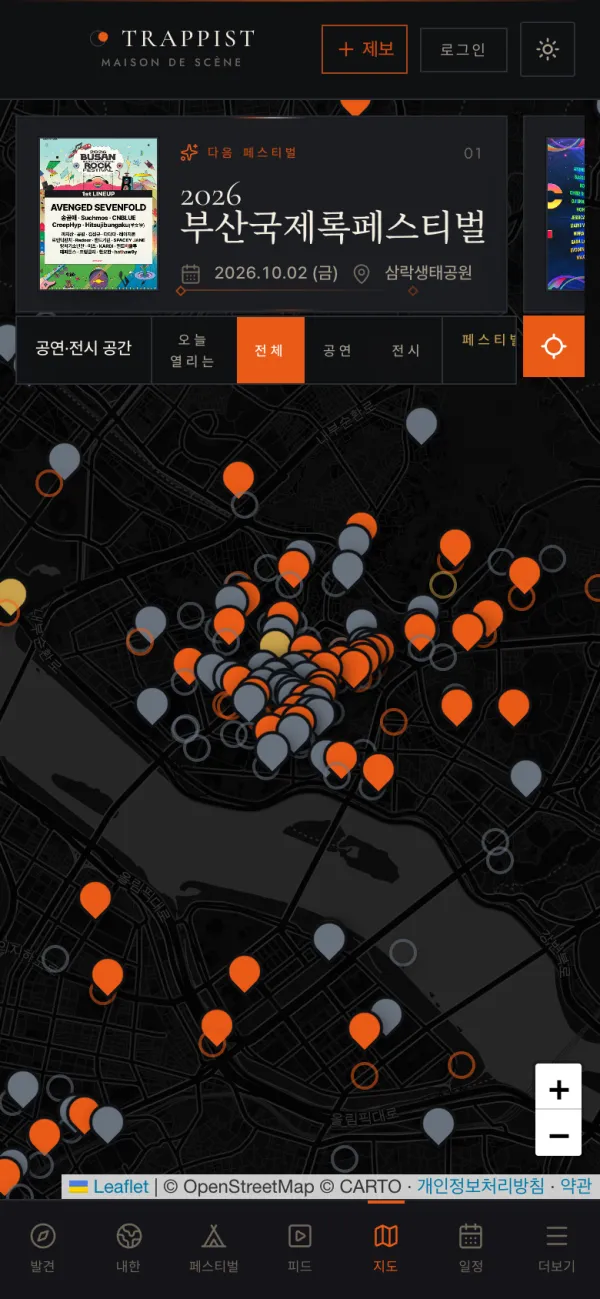Image resolution: width=600 pixels, height=1299 pixels.
Task: Go to the 일정 calendar tab
Action: point(471,1248)
